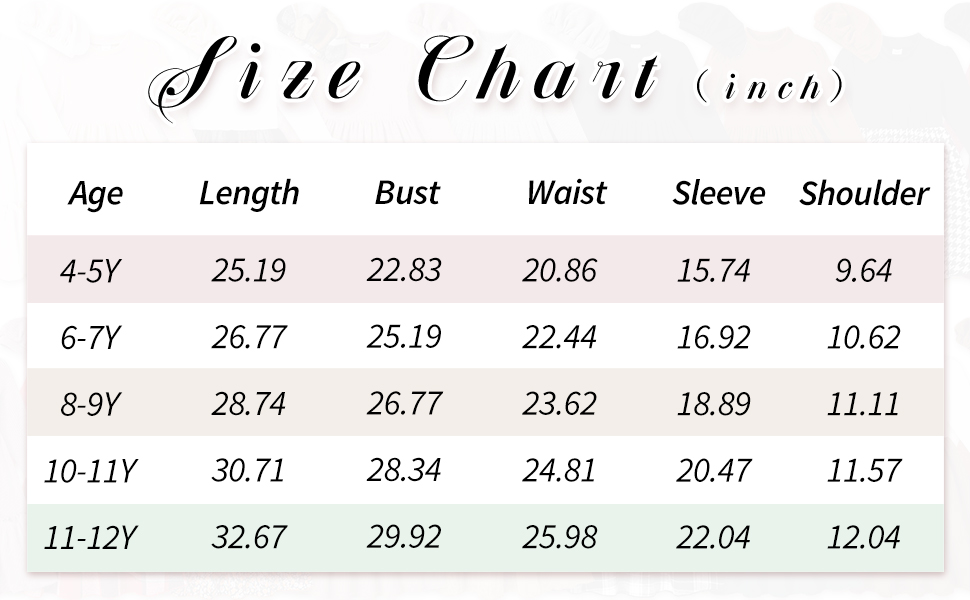Viewport: 970px width, 600px height.
Task: Select the 22.83 bust value
Action: coord(404,271)
